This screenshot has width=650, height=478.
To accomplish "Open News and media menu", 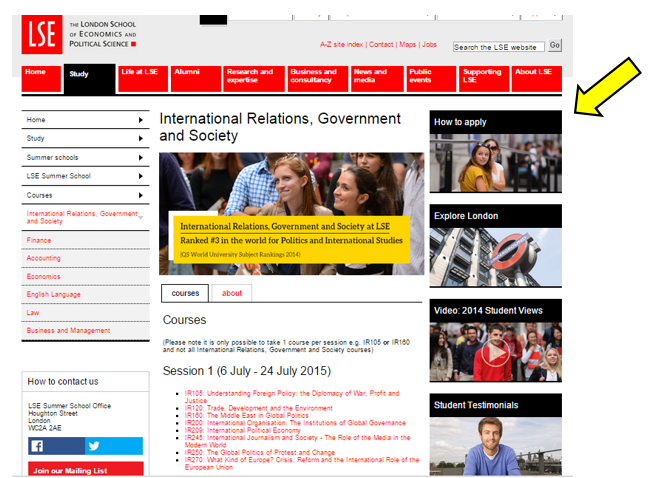I will pos(377,78).
